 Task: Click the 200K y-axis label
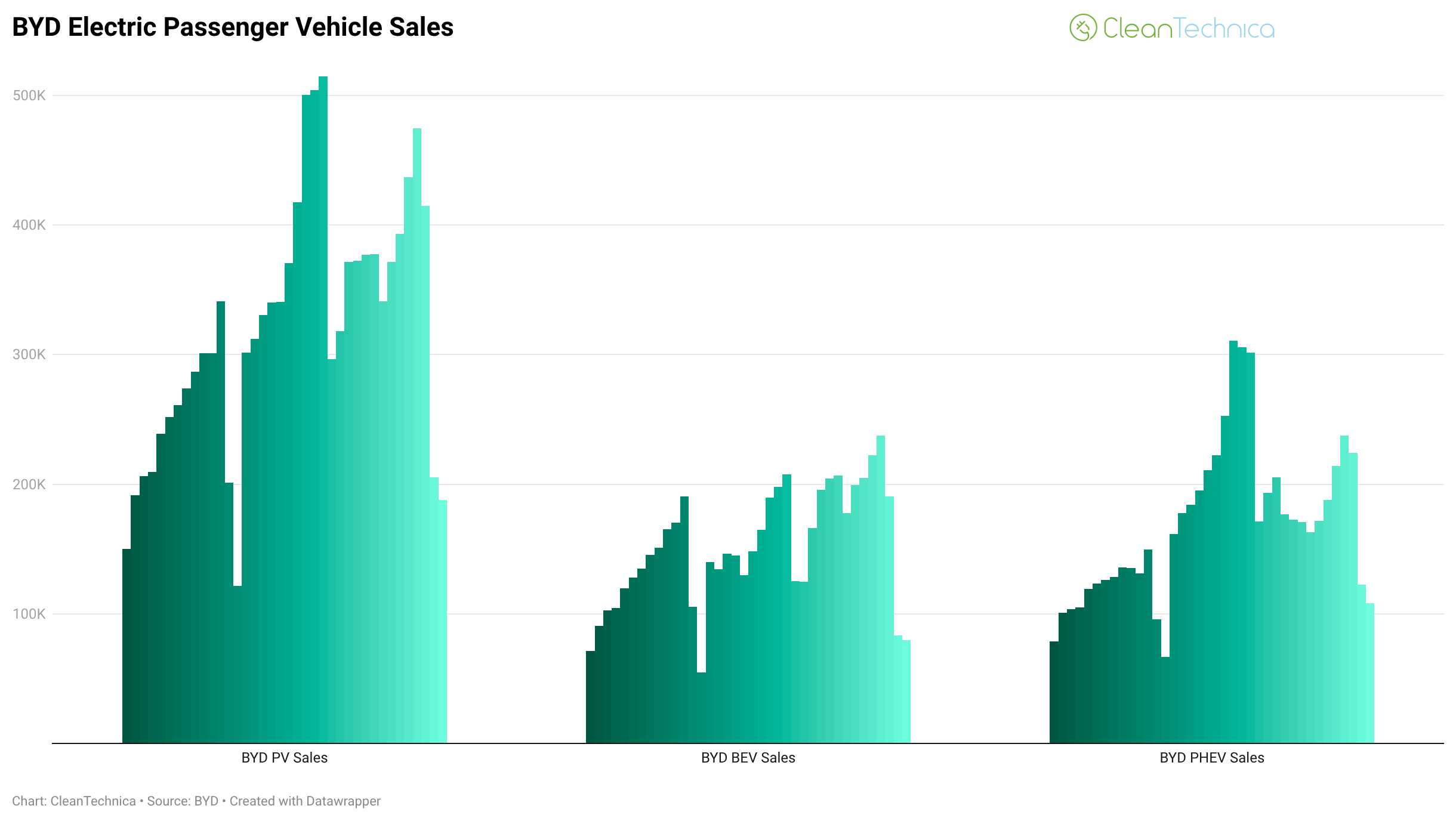point(29,484)
